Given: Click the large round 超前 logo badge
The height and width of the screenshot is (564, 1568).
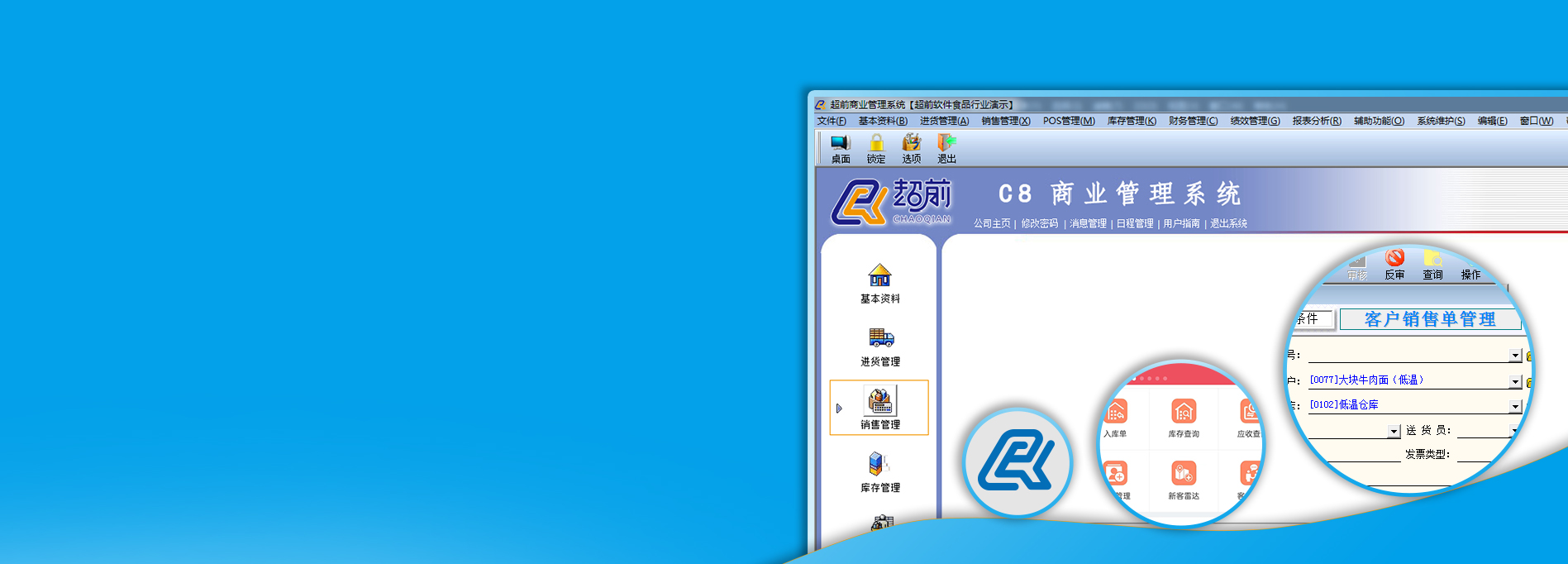Looking at the screenshot, I should [x=1018, y=462].
